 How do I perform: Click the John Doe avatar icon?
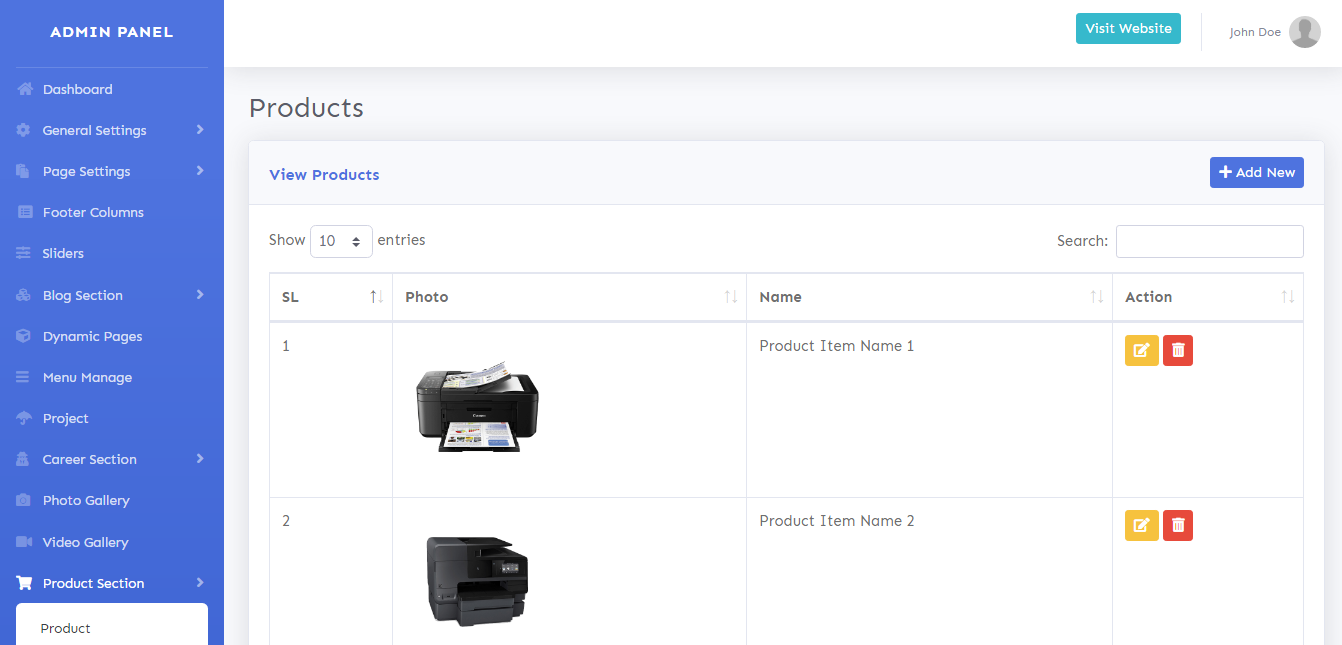(x=1304, y=32)
